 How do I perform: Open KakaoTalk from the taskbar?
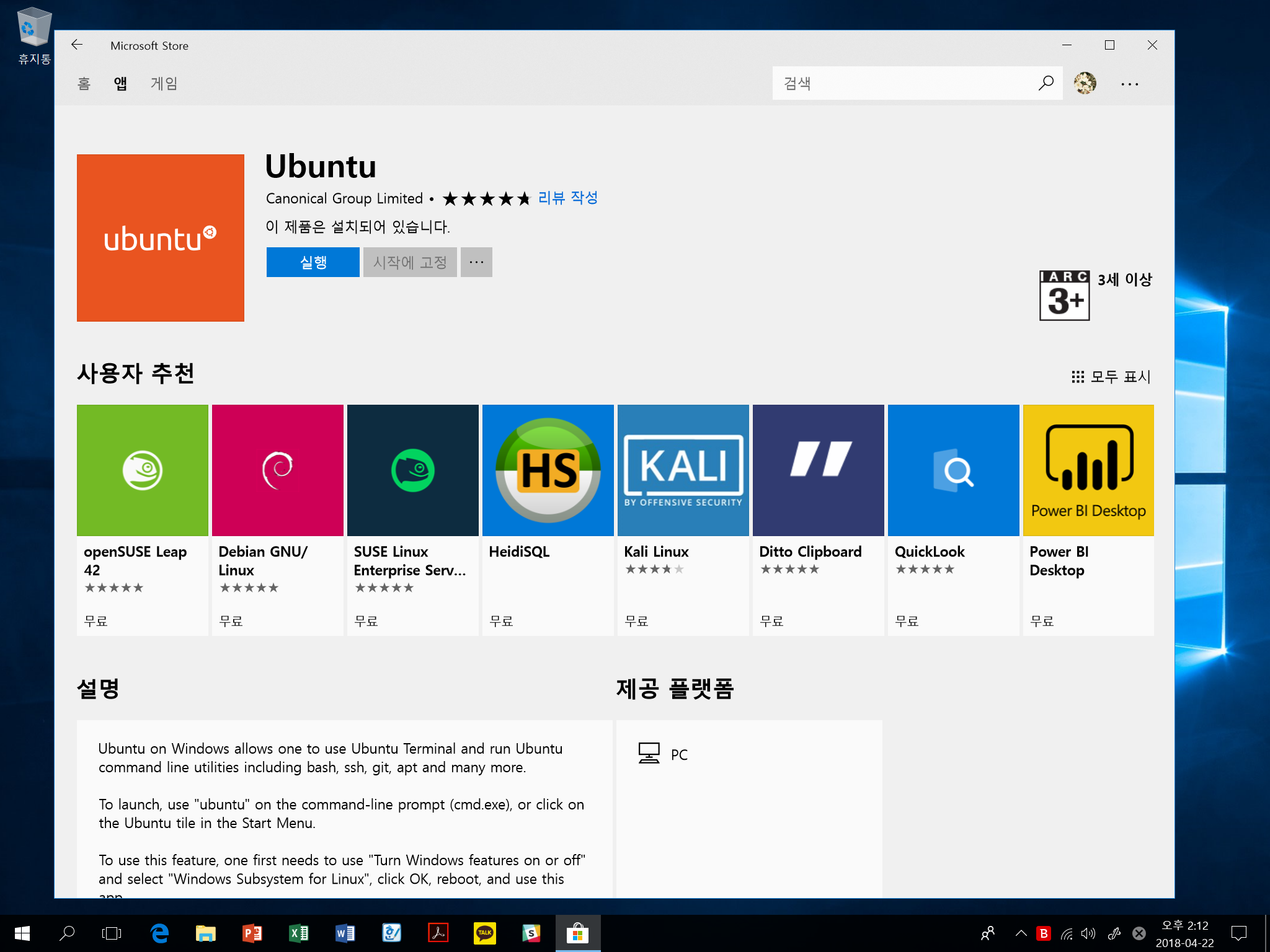tap(485, 933)
